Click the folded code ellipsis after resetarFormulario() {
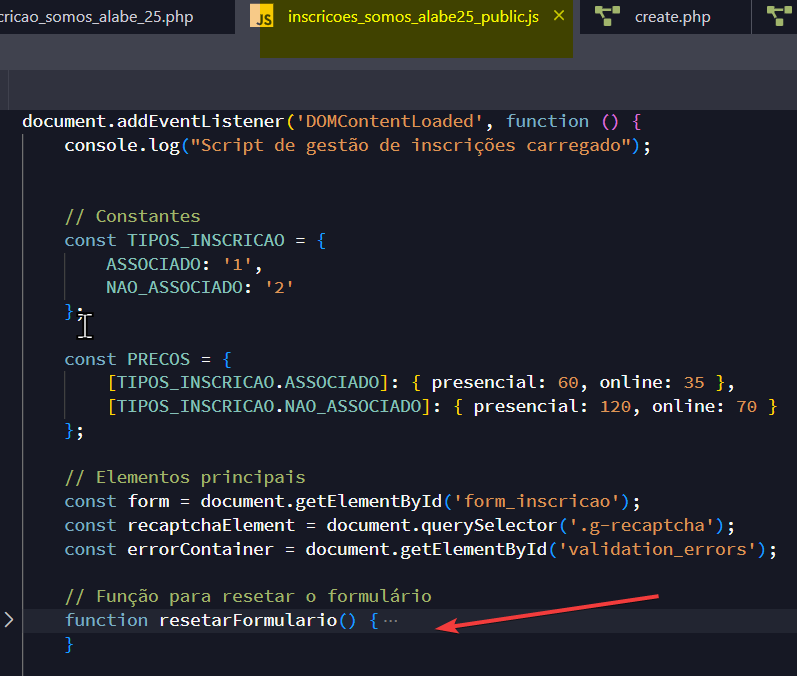Image resolution: width=797 pixels, height=676 pixels. (390, 621)
